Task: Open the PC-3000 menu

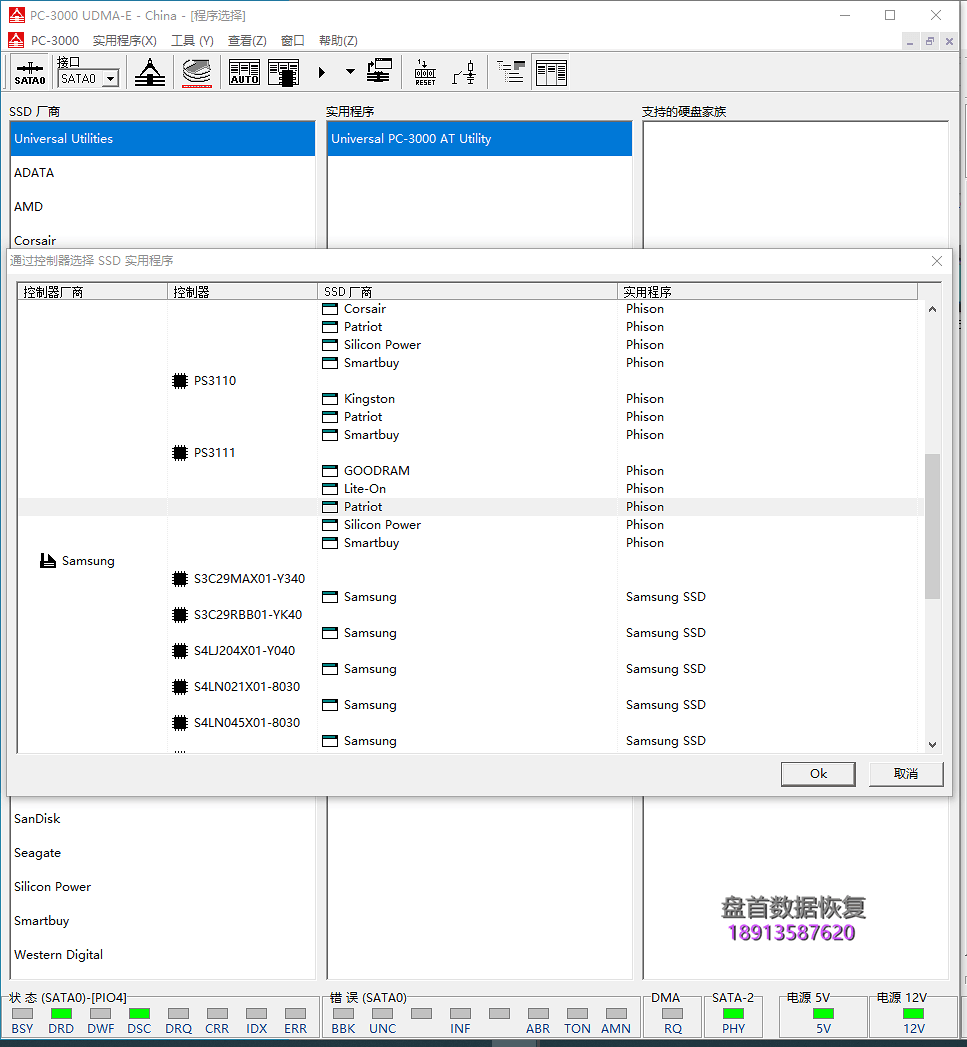Action: (x=55, y=41)
